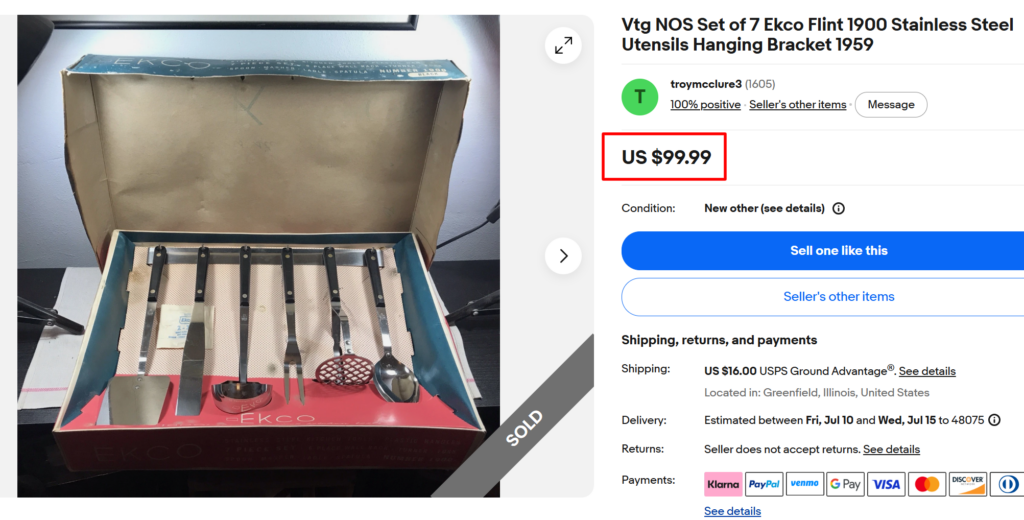This screenshot has width=1024, height=520.
Task: Select the PayPal payment icon
Action: click(x=764, y=484)
